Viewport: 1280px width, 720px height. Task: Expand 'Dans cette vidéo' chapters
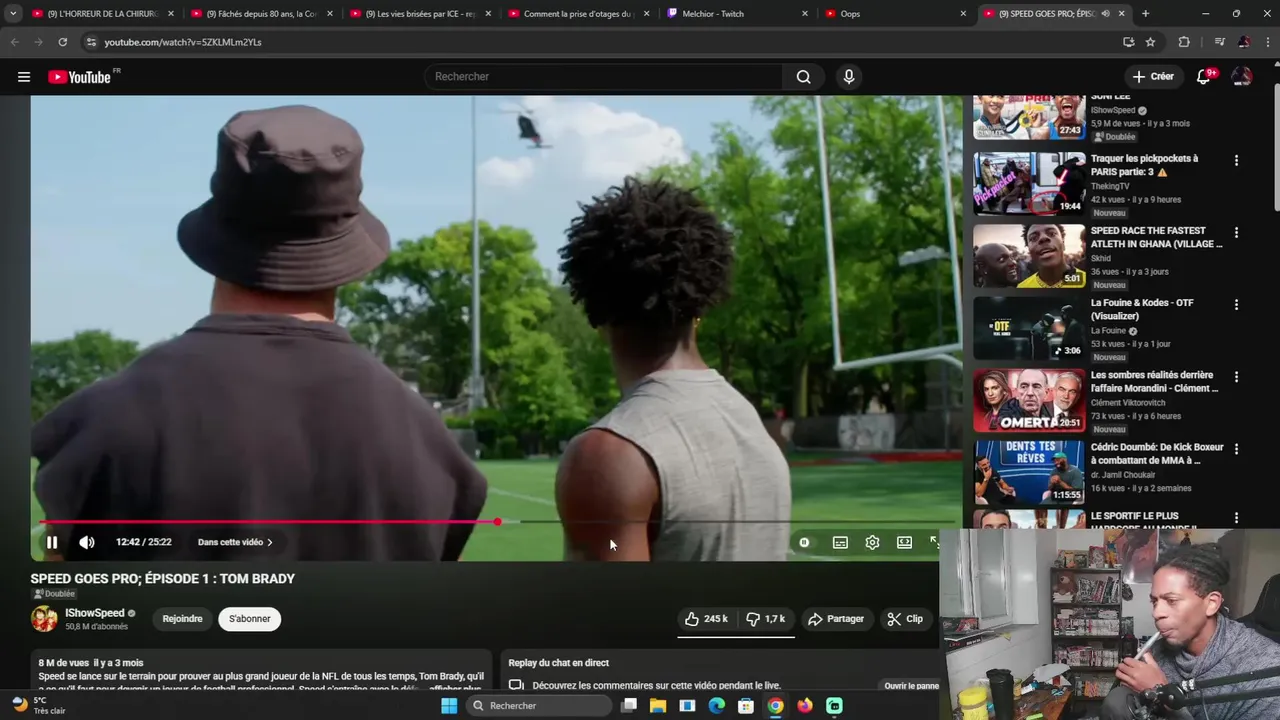click(x=235, y=542)
